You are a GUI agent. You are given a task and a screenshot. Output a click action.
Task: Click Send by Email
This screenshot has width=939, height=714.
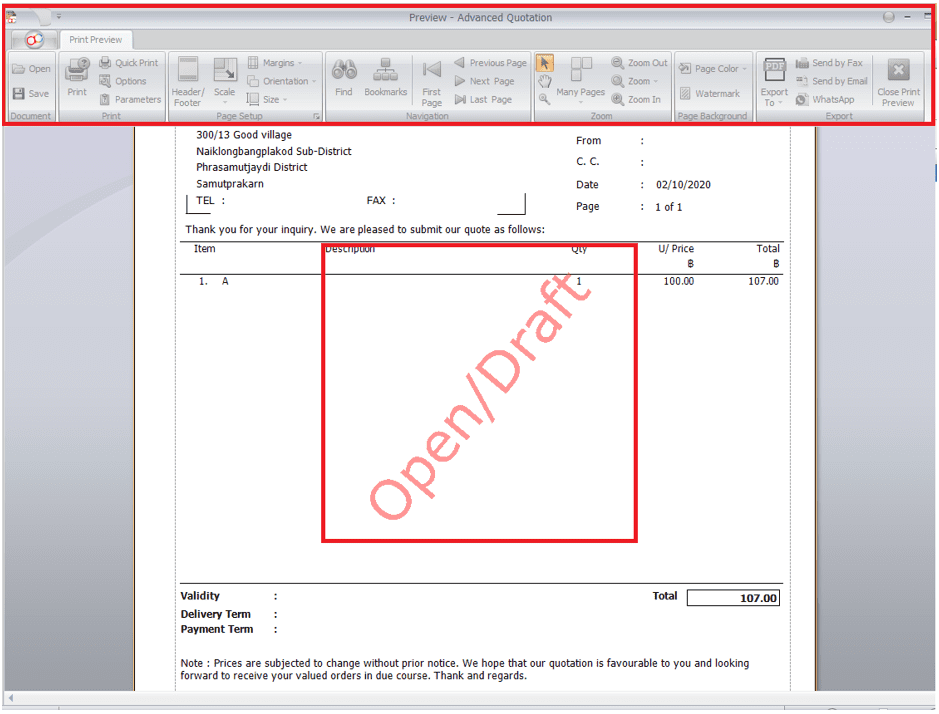click(x=831, y=81)
